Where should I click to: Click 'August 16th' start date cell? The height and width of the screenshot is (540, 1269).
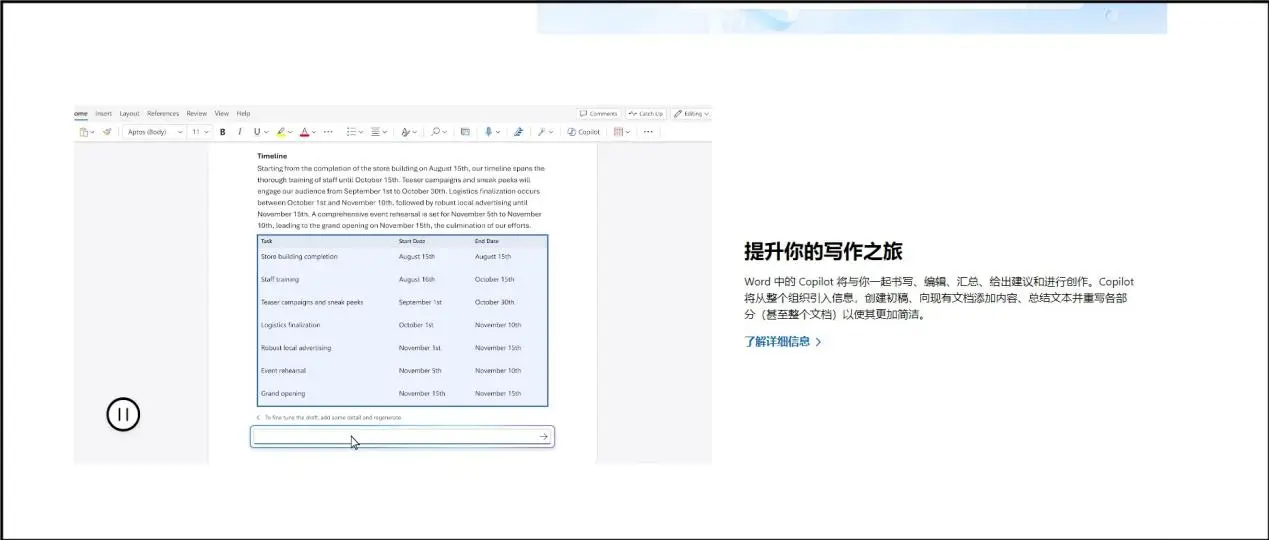point(417,280)
